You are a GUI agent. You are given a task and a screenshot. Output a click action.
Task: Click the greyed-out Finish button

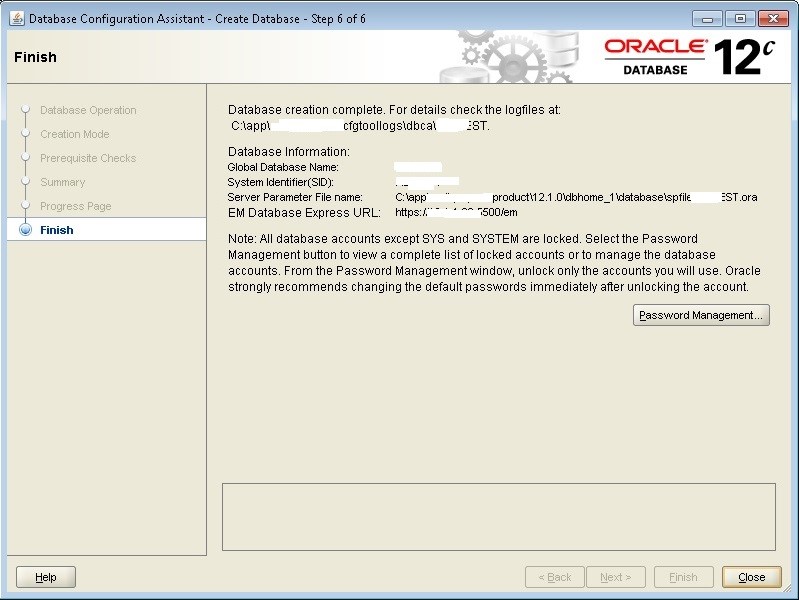(x=683, y=577)
